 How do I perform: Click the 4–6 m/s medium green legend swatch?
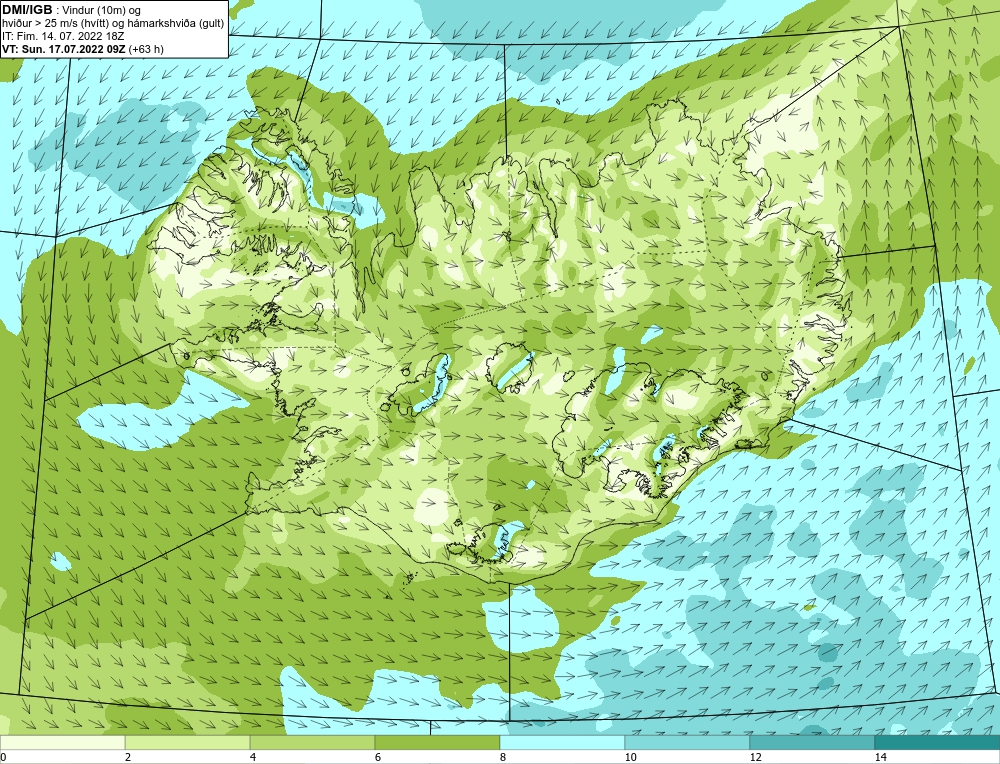point(312,742)
